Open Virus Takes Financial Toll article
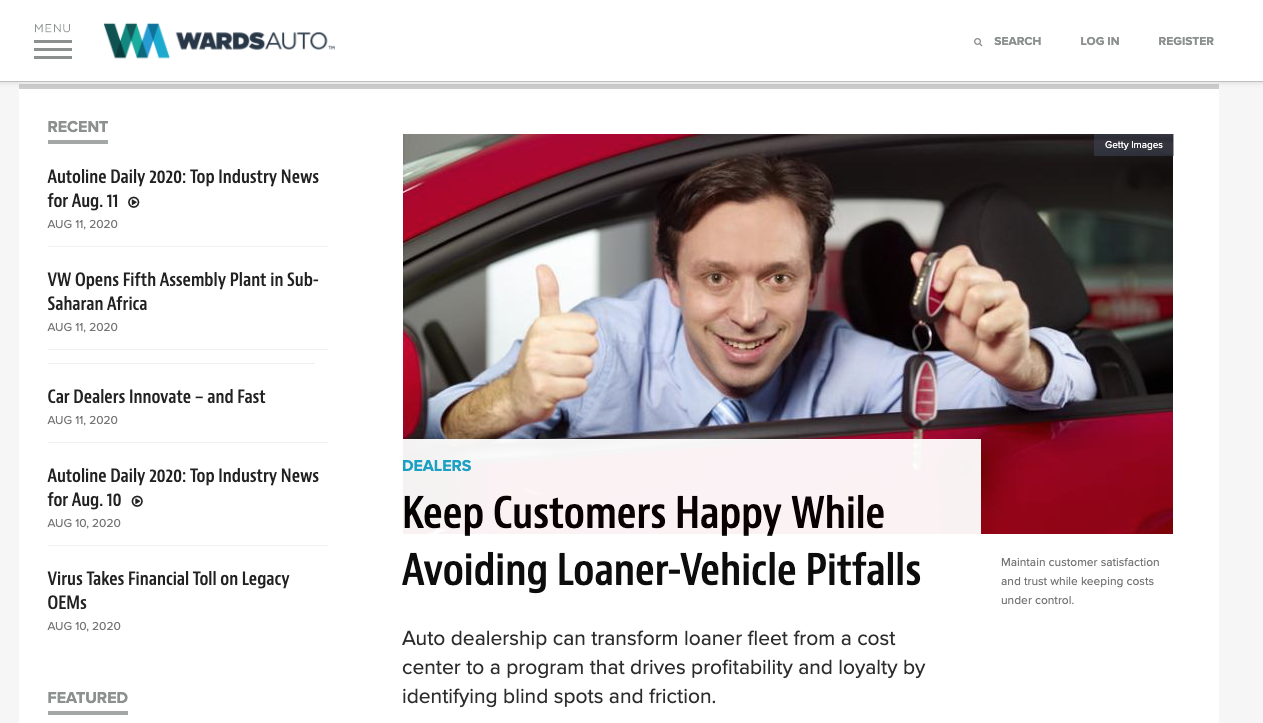This screenshot has height=723, width=1263. (168, 590)
